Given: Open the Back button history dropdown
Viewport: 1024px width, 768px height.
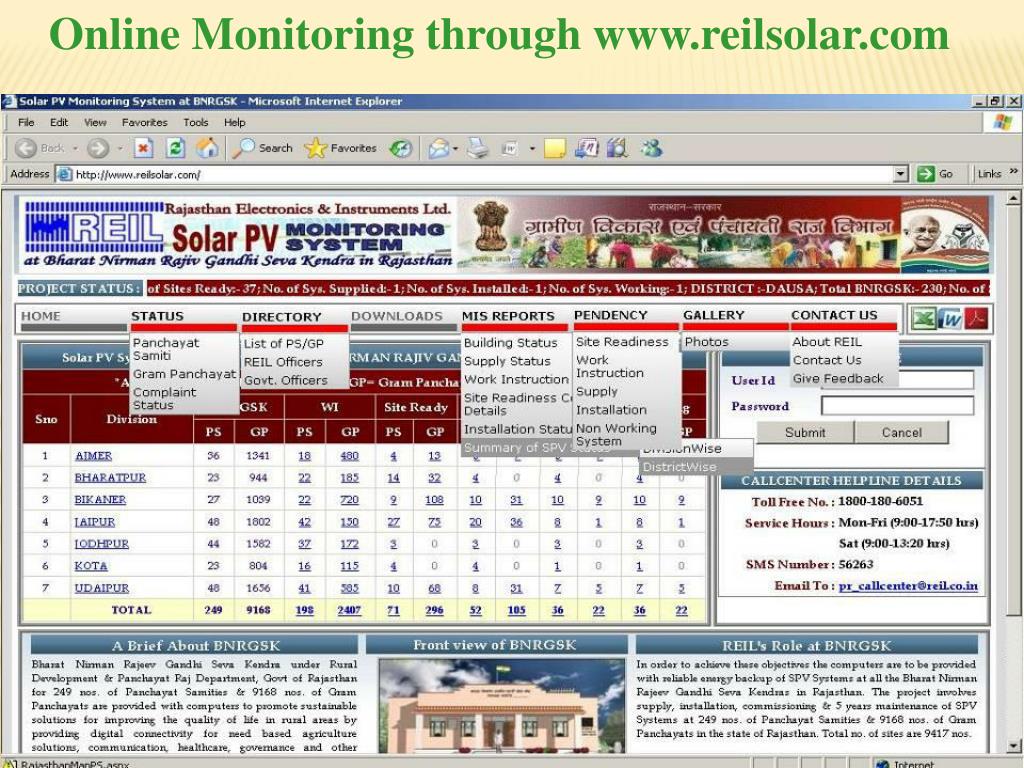Looking at the screenshot, I should pyautogui.click(x=75, y=149).
